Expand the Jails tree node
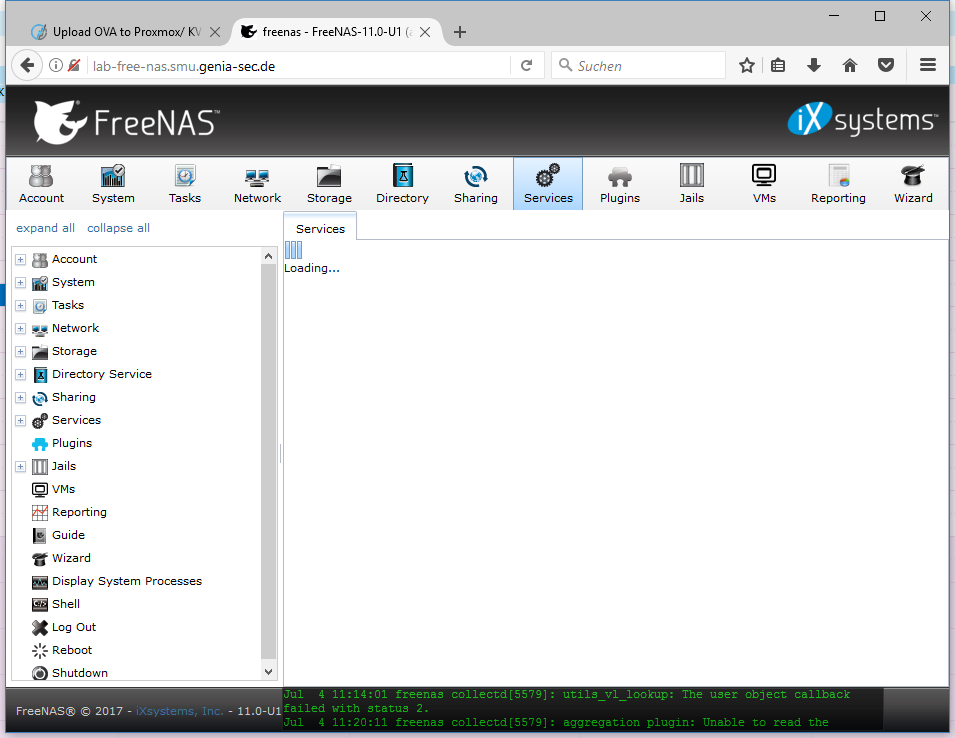This screenshot has width=955, height=738. tap(20, 466)
